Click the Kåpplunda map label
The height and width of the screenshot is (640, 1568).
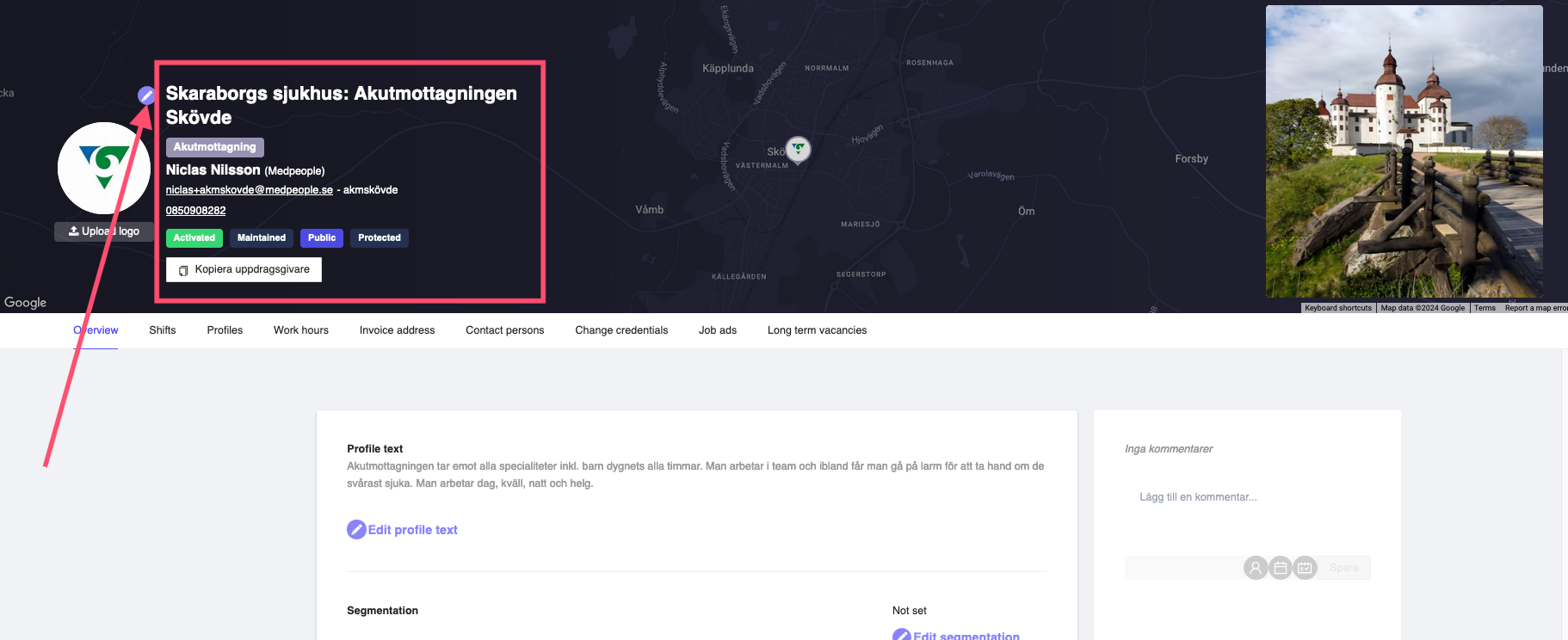pos(728,69)
